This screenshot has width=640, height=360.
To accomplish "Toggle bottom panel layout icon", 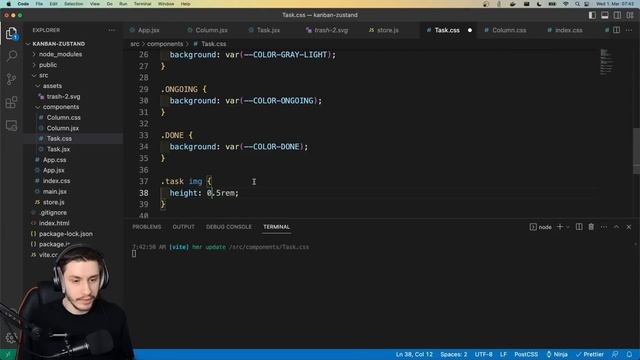I will 605,15.
